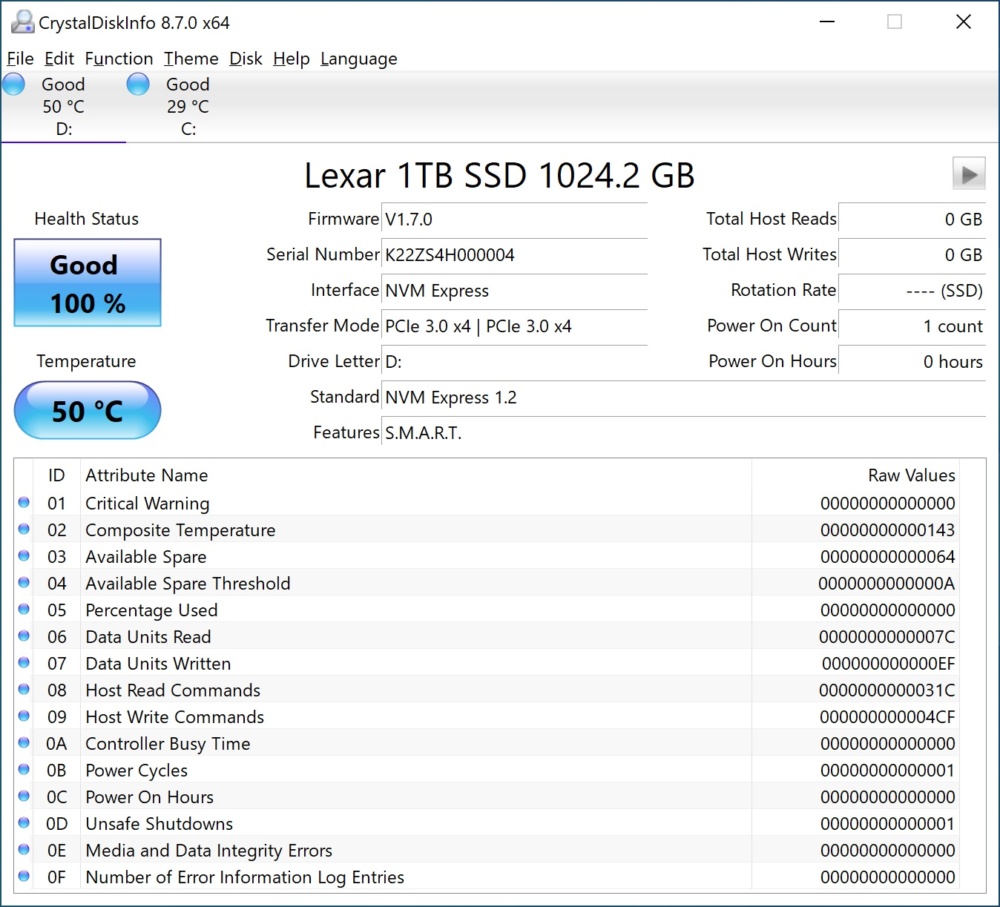Select raw value 00000000000064
This screenshot has width=1000, height=907.
[x=888, y=557]
